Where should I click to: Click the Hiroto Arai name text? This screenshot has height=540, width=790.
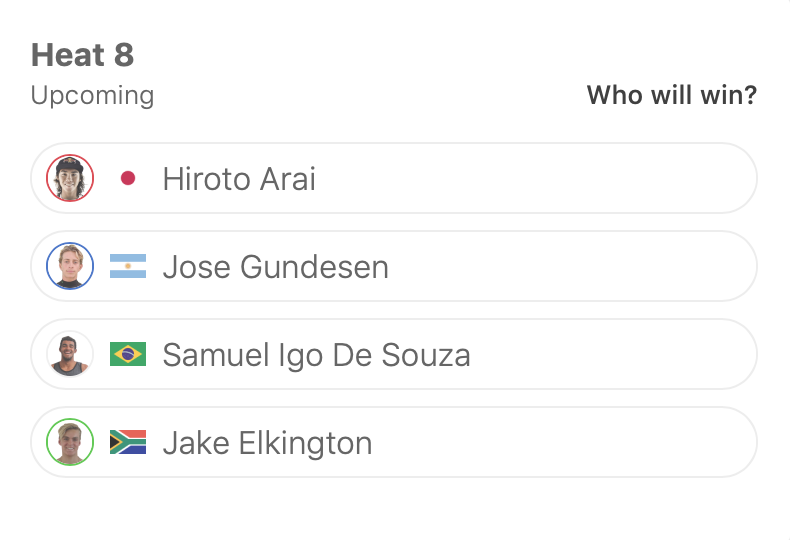pos(239,179)
